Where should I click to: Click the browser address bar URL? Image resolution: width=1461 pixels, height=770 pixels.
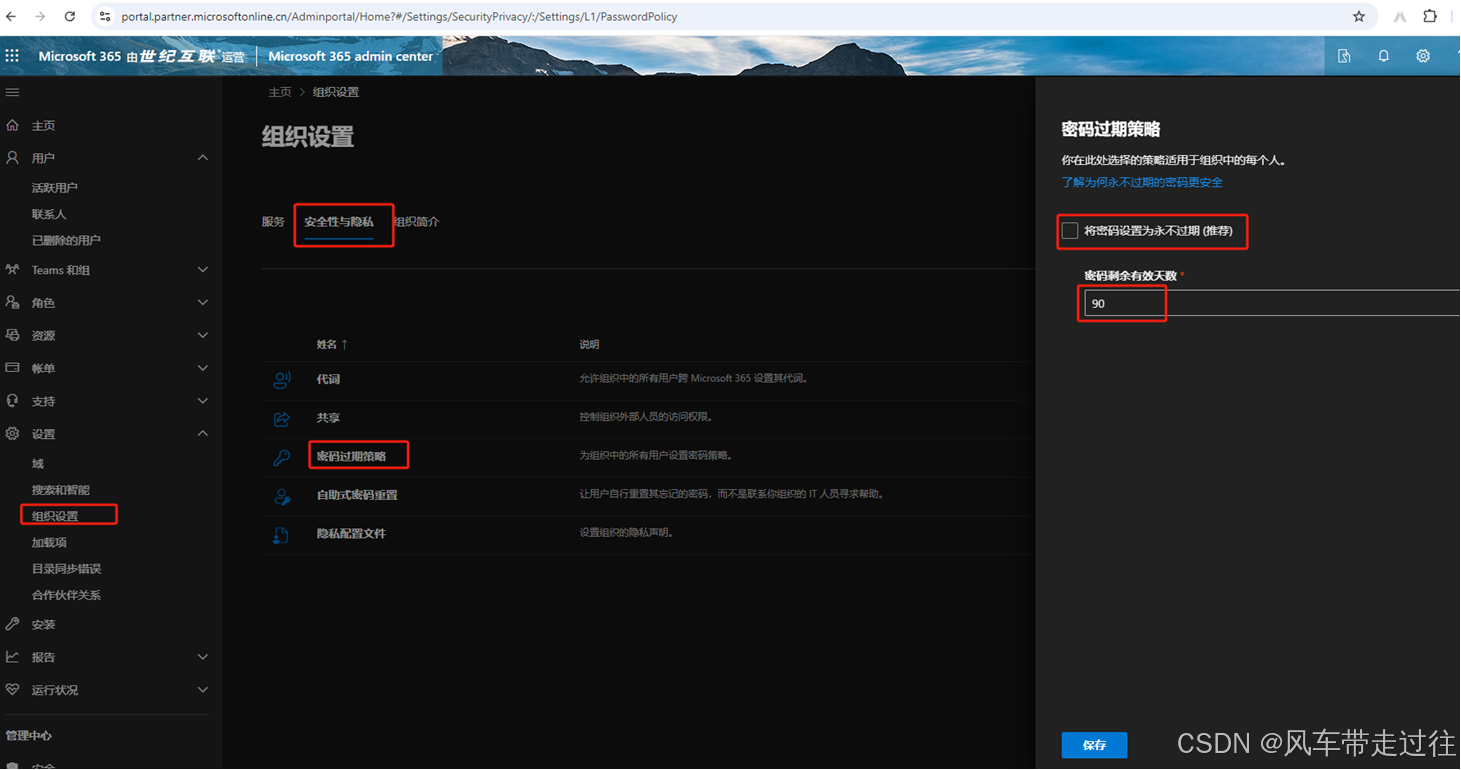[x=399, y=17]
